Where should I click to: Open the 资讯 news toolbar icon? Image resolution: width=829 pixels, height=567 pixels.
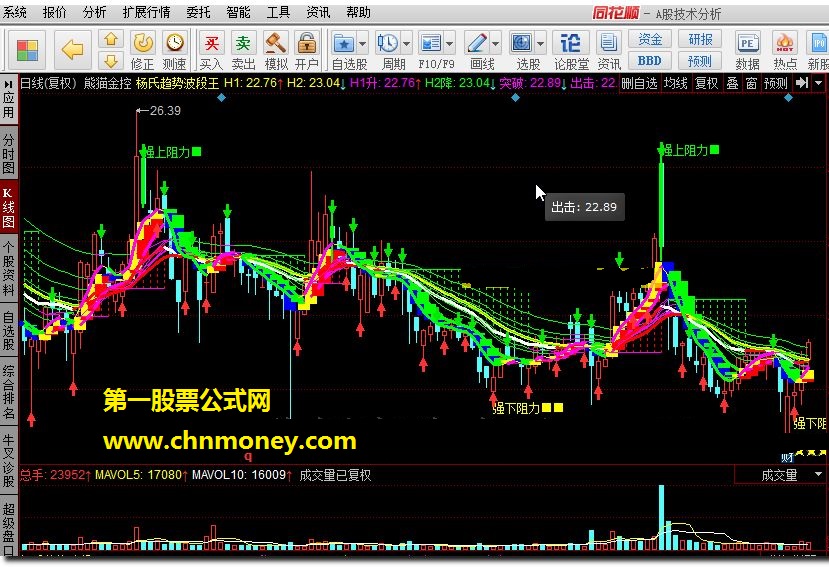tap(609, 51)
